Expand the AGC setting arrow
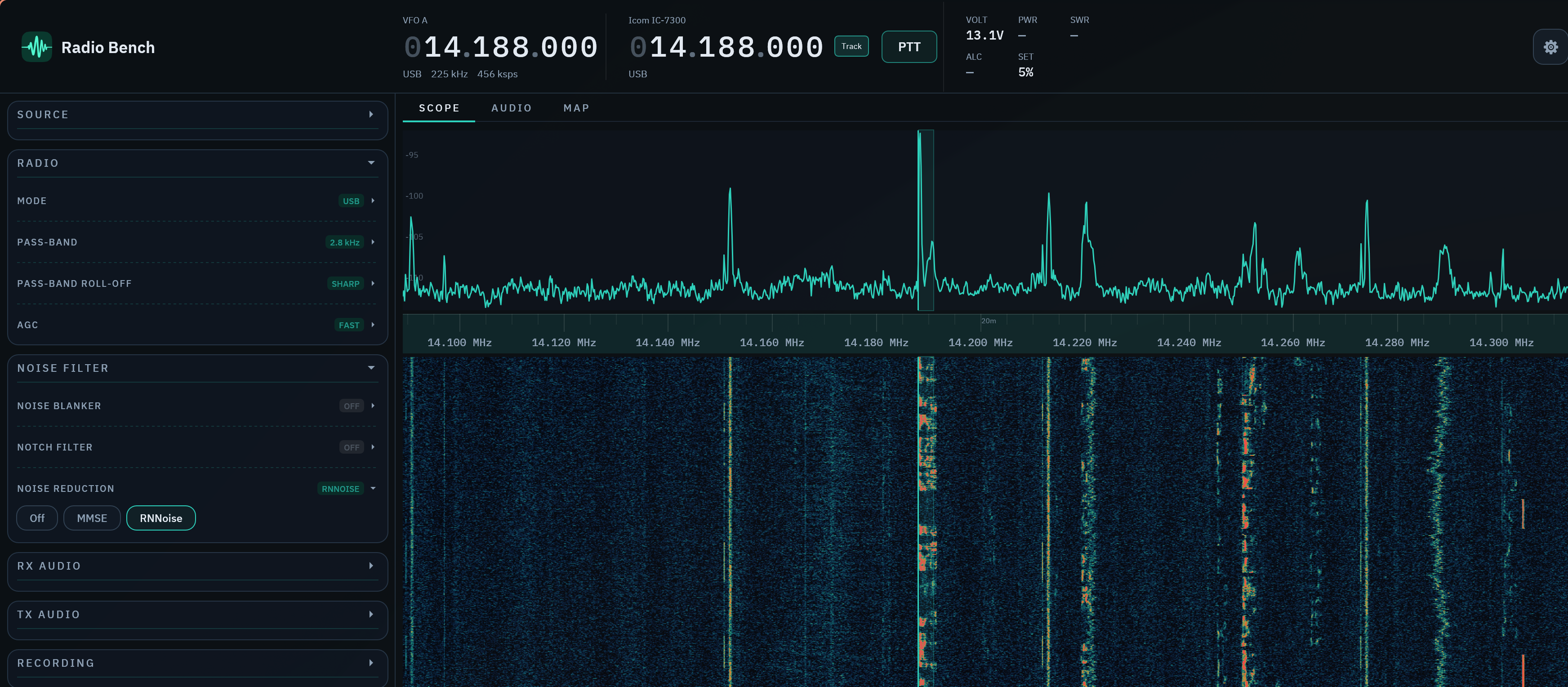Screen dimensions: 1568x687 373,325
